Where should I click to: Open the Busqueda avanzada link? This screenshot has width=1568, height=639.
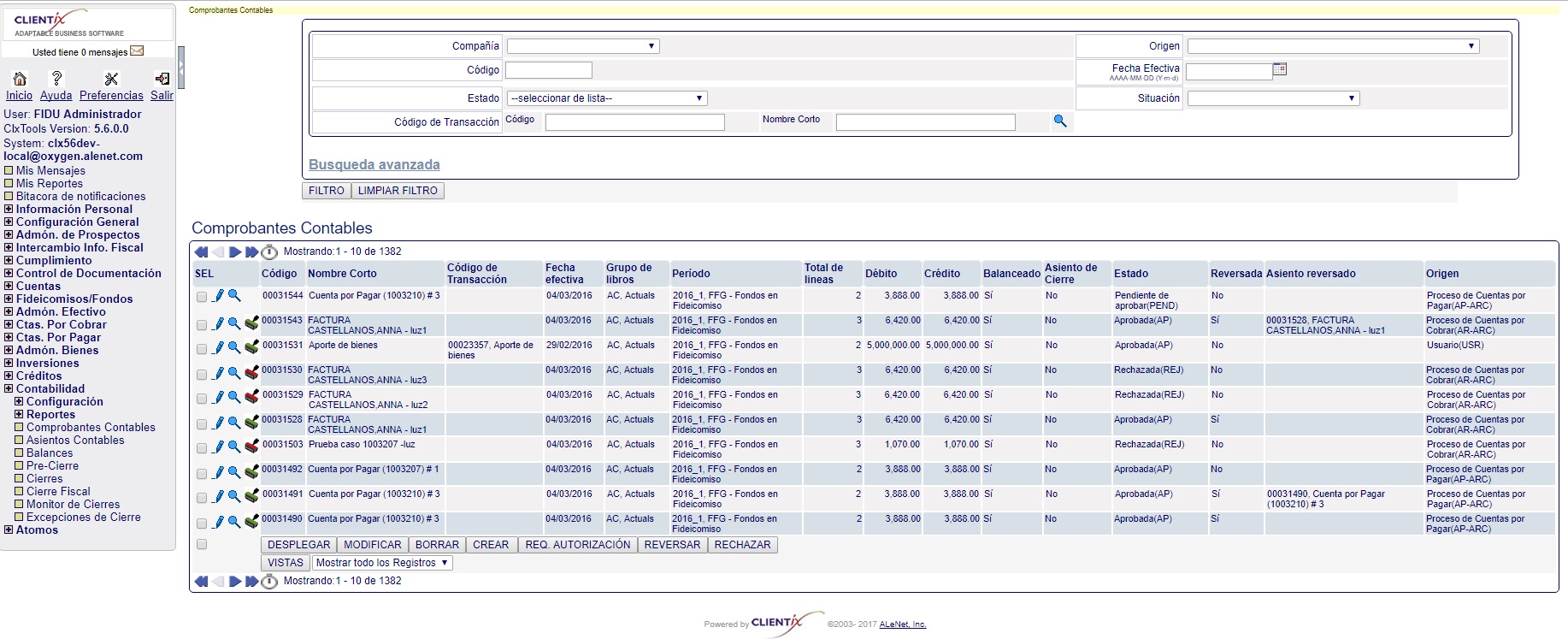tap(374, 164)
